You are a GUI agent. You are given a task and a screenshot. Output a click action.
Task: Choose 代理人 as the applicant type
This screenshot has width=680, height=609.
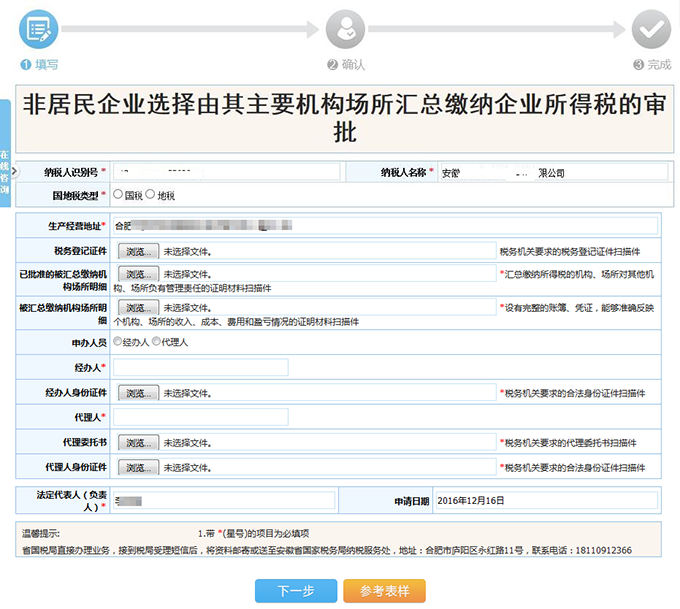click(x=155, y=342)
